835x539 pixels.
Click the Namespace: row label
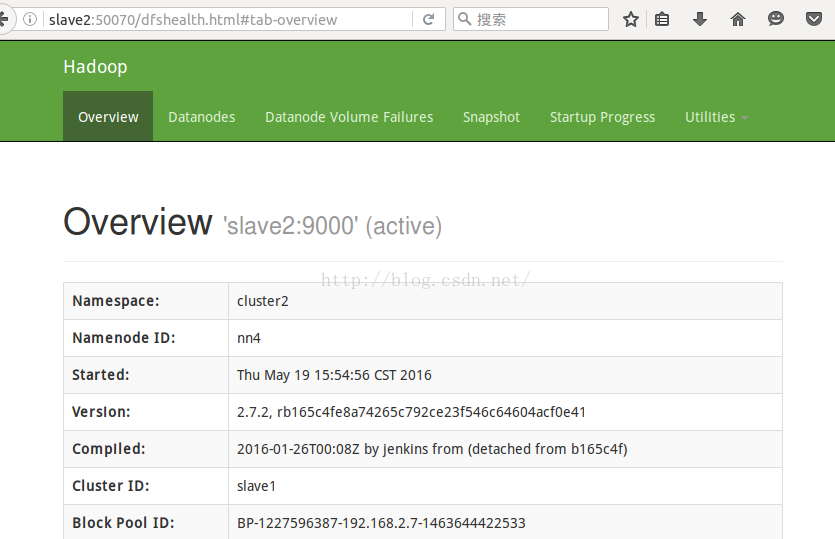(x=116, y=301)
